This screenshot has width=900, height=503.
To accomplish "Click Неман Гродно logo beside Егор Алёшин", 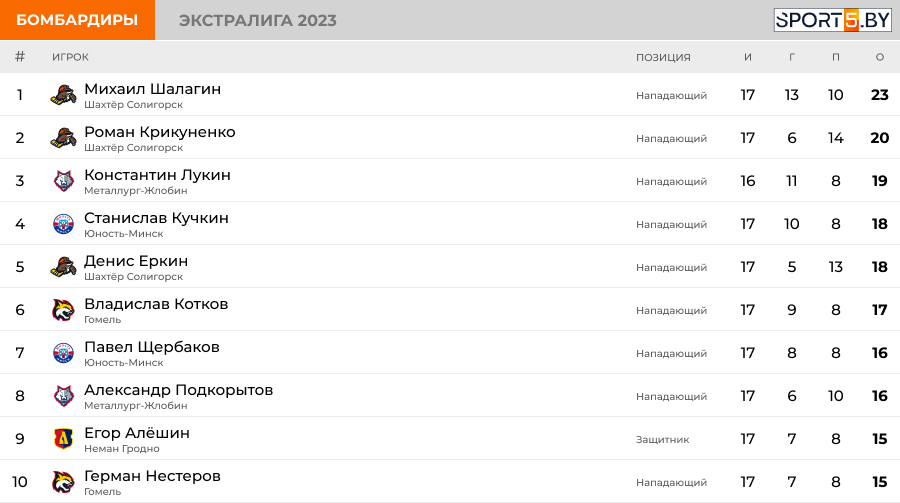I will click(x=63, y=440).
